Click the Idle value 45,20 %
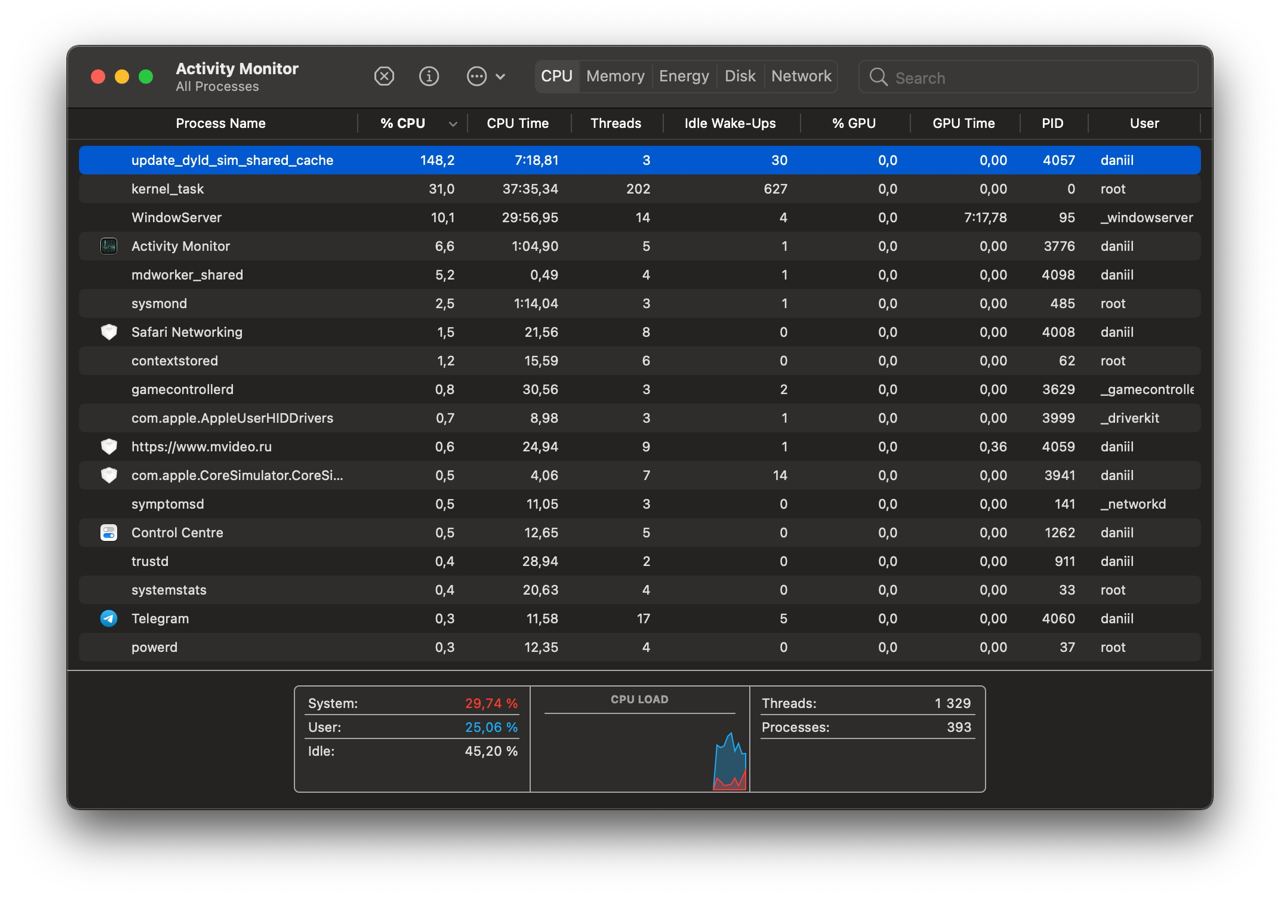The height and width of the screenshot is (898, 1280). 491,751
